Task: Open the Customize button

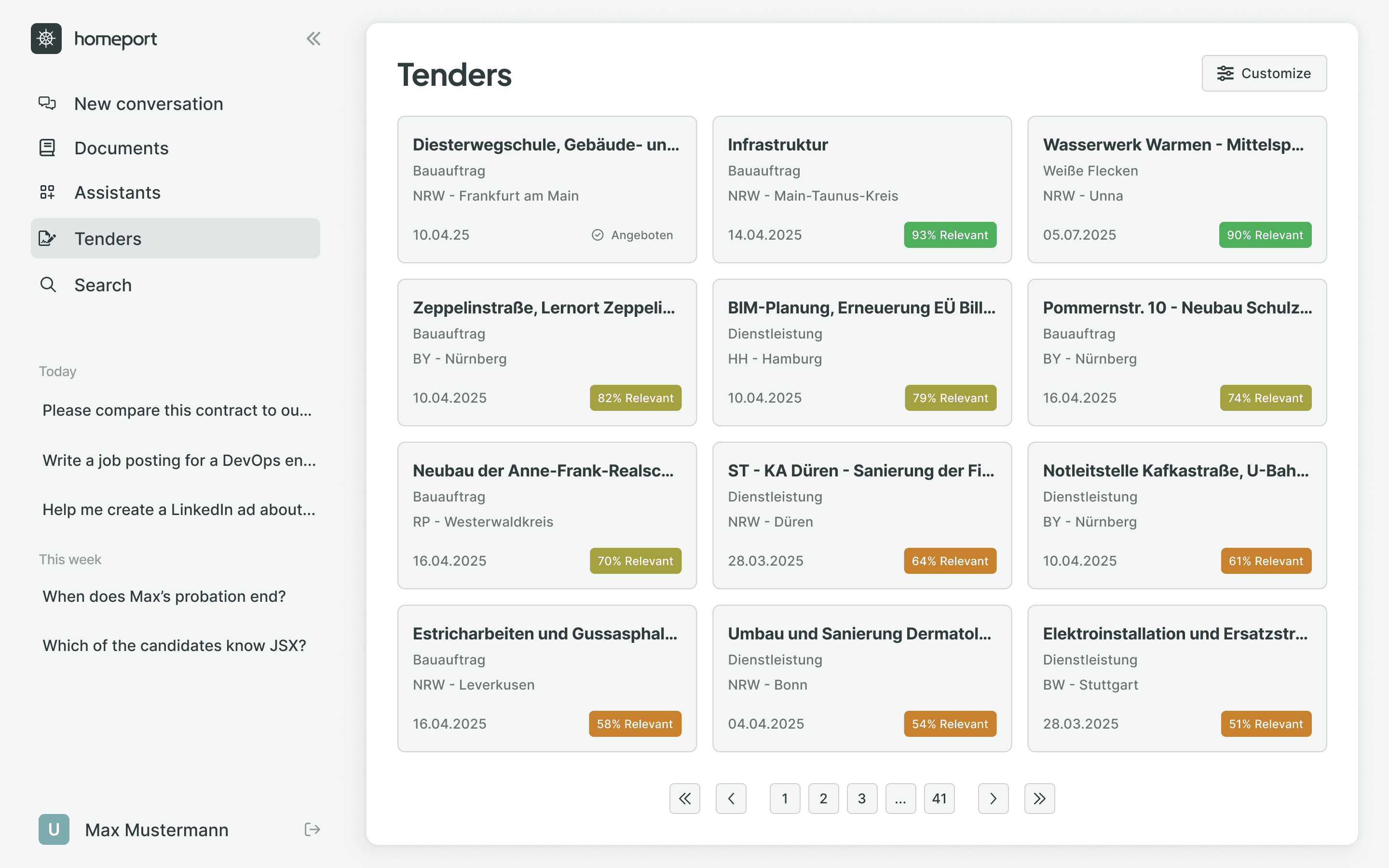Action: point(1265,73)
